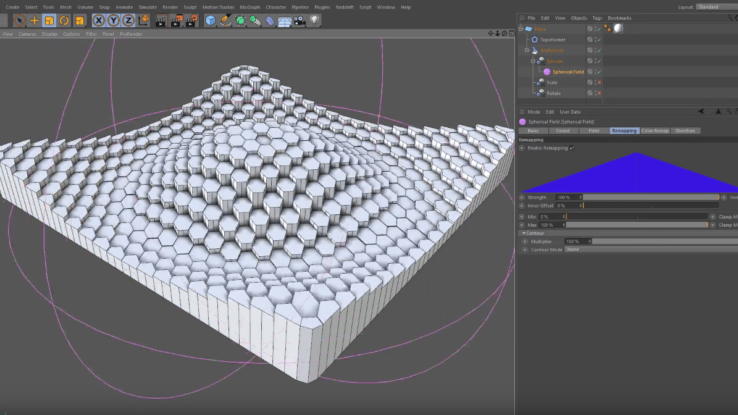Disable the Enable Remapping checkbox

(x=571, y=148)
